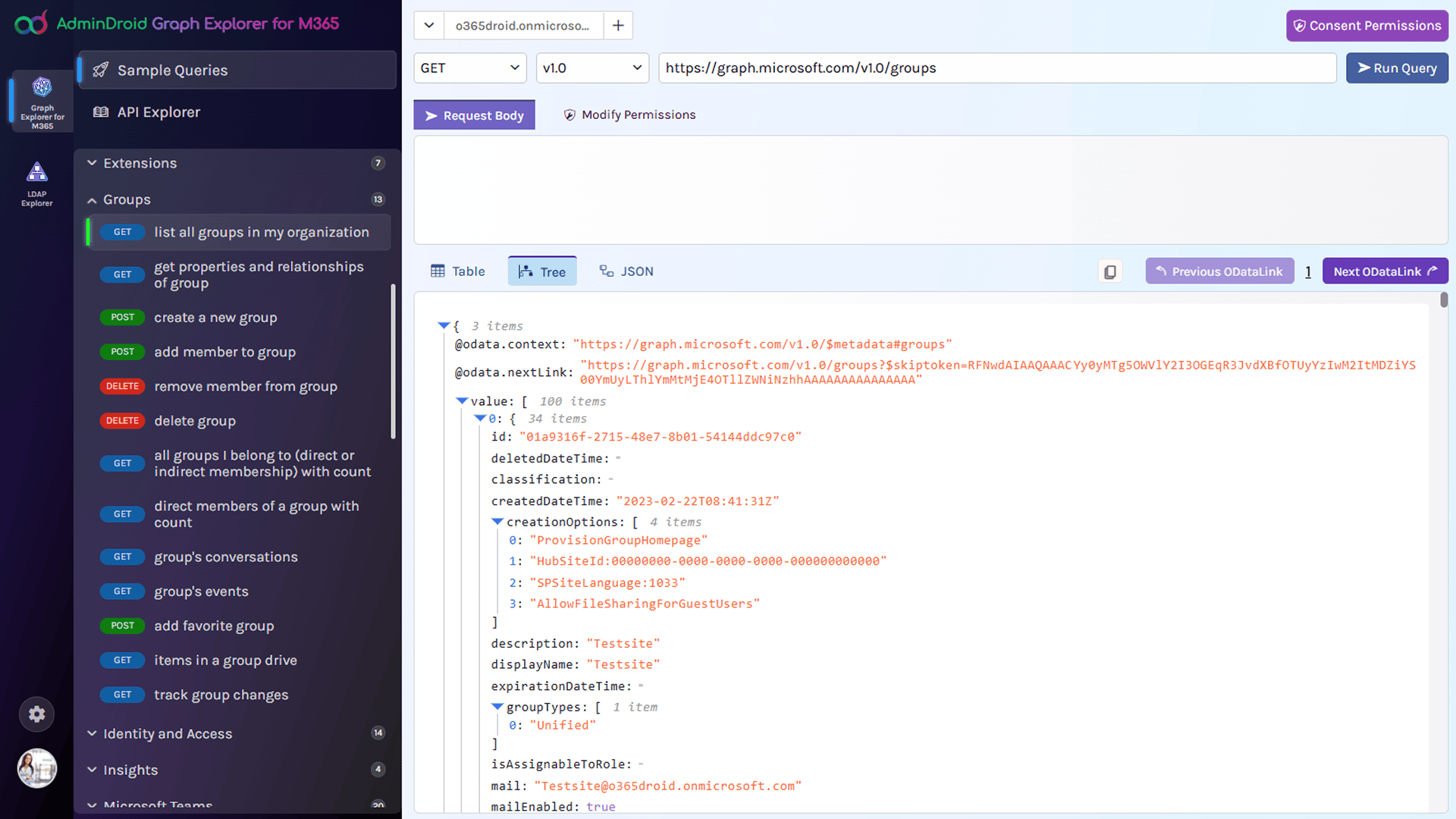This screenshot has height=819, width=1456.
Task: Switch to the JSON view tab
Action: click(x=626, y=271)
